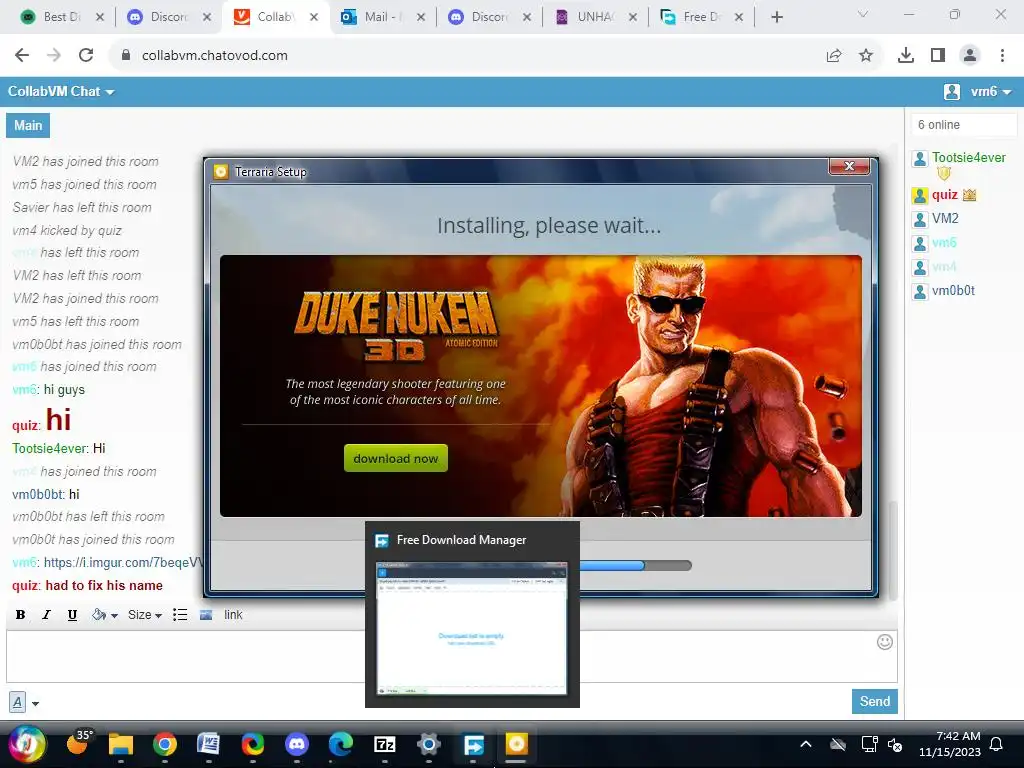Switch to the Main room tab
Image resolution: width=1024 pixels, height=768 pixels.
pos(28,125)
